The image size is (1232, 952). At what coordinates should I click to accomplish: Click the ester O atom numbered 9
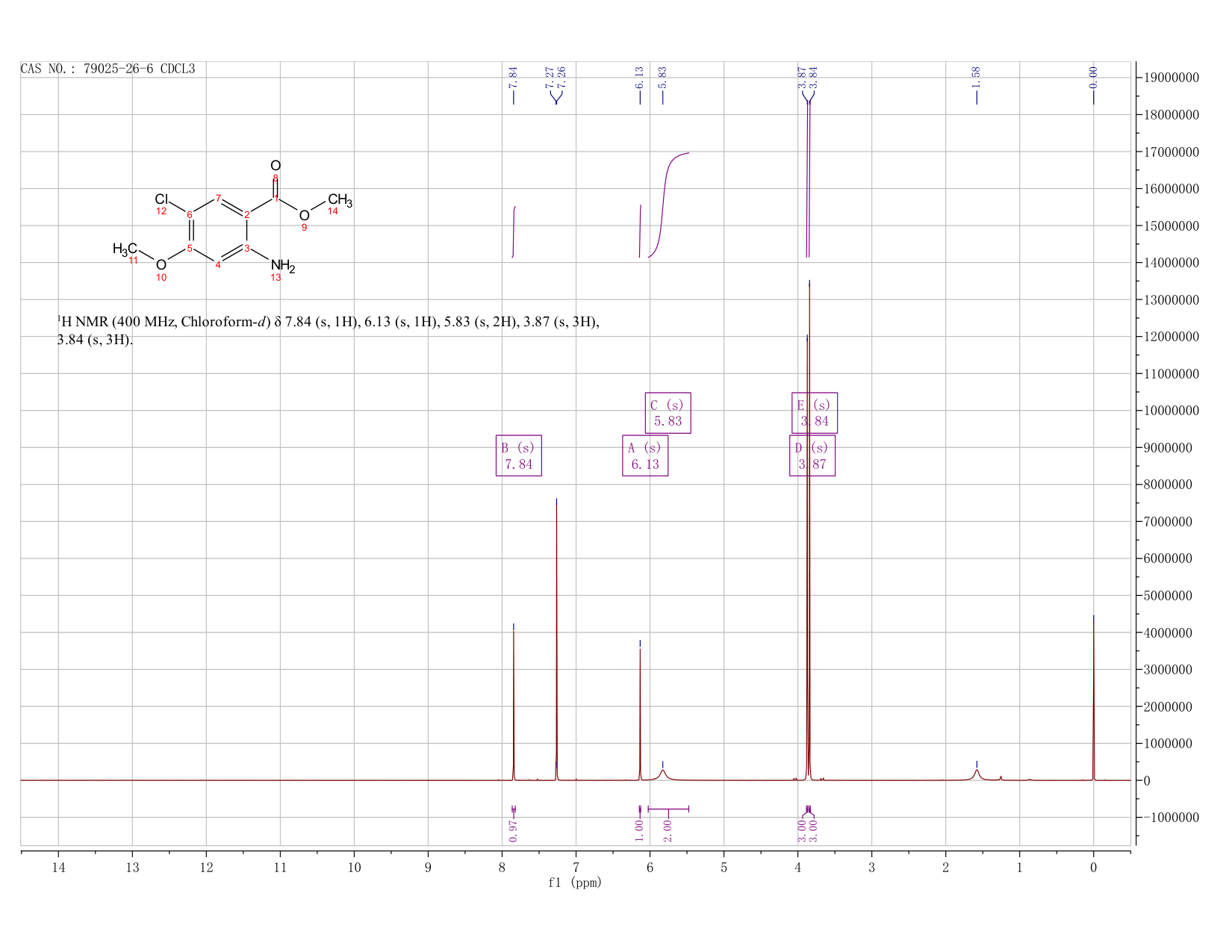pos(304,216)
